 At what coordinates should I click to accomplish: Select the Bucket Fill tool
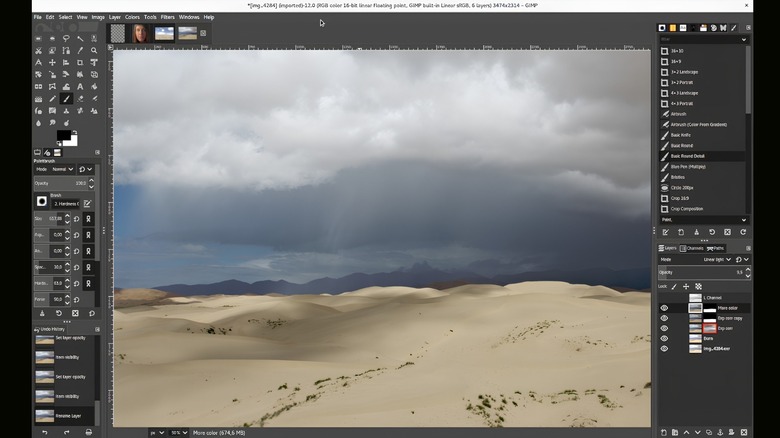coord(94,87)
